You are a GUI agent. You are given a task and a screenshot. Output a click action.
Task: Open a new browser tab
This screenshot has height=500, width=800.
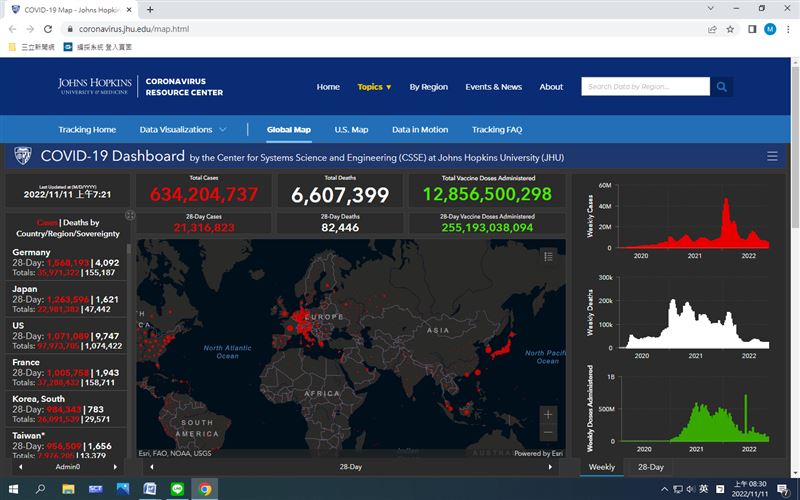click(x=150, y=9)
